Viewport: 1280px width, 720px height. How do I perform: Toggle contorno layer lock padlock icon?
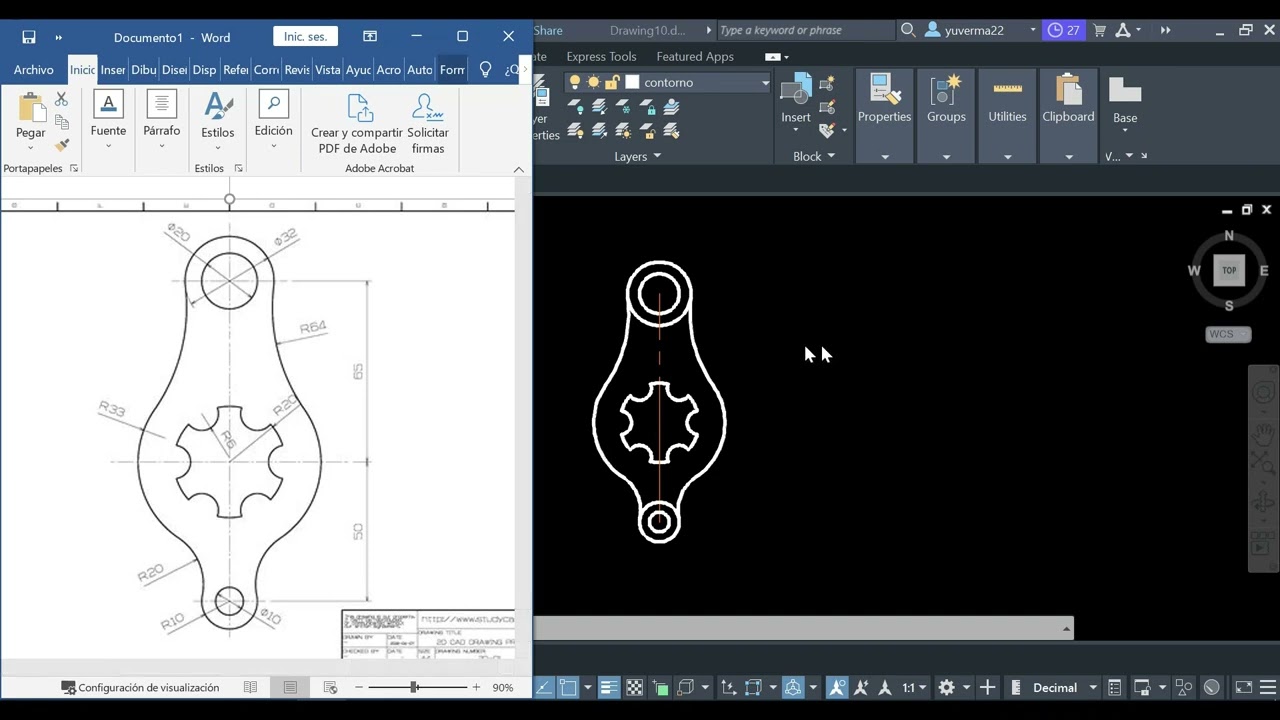point(612,83)
